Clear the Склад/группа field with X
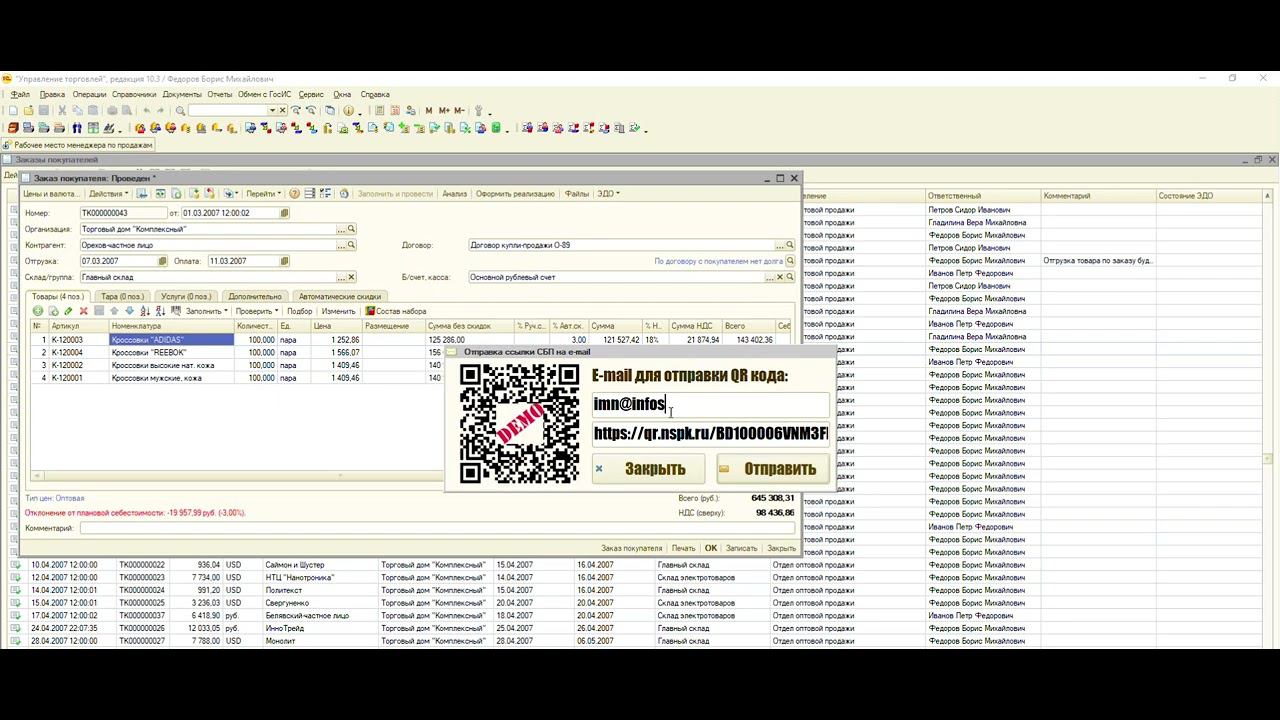This screenshot has width=1280, height=720. (x=351, y=277)
